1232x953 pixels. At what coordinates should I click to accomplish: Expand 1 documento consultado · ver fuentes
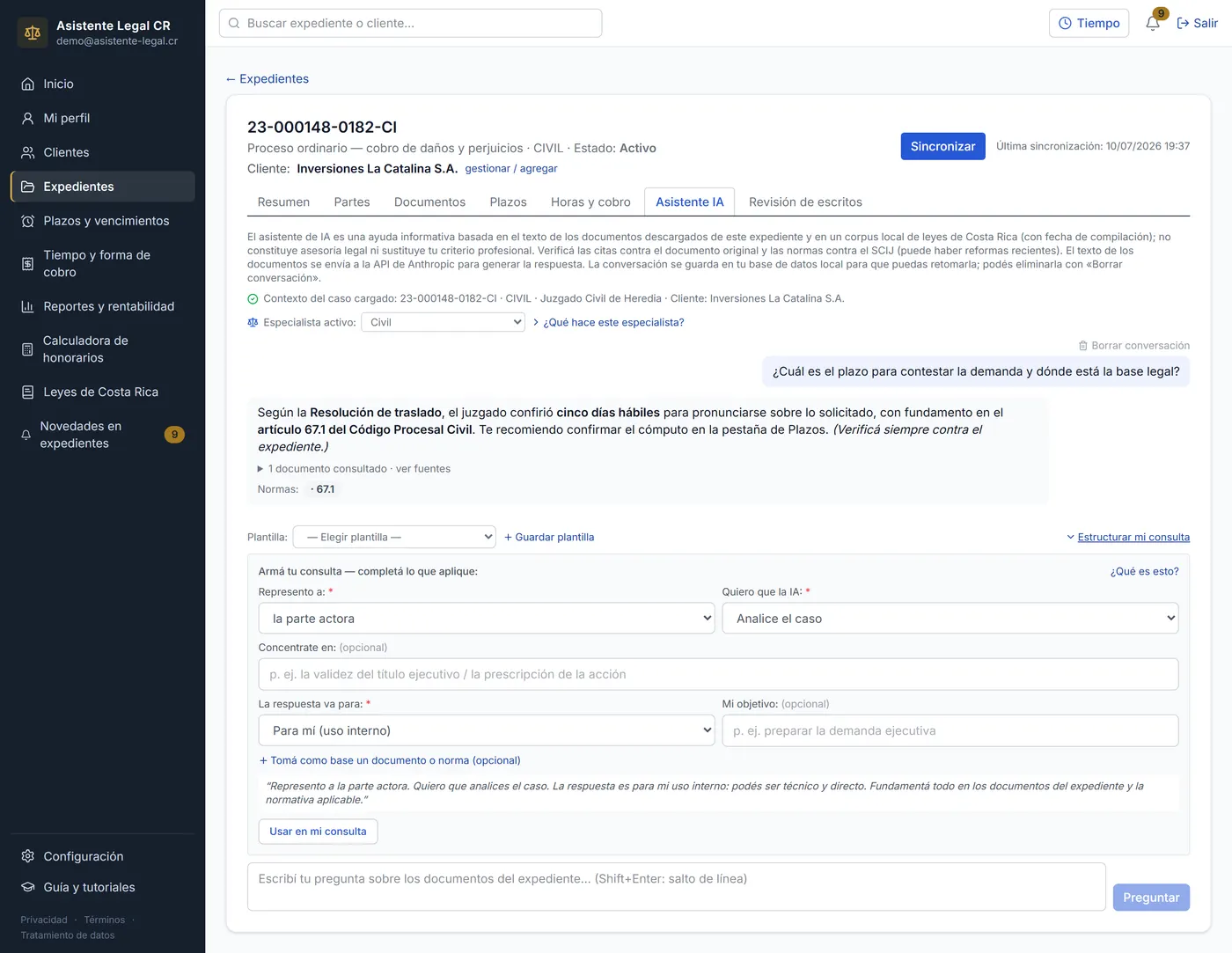tap(354, 469)
